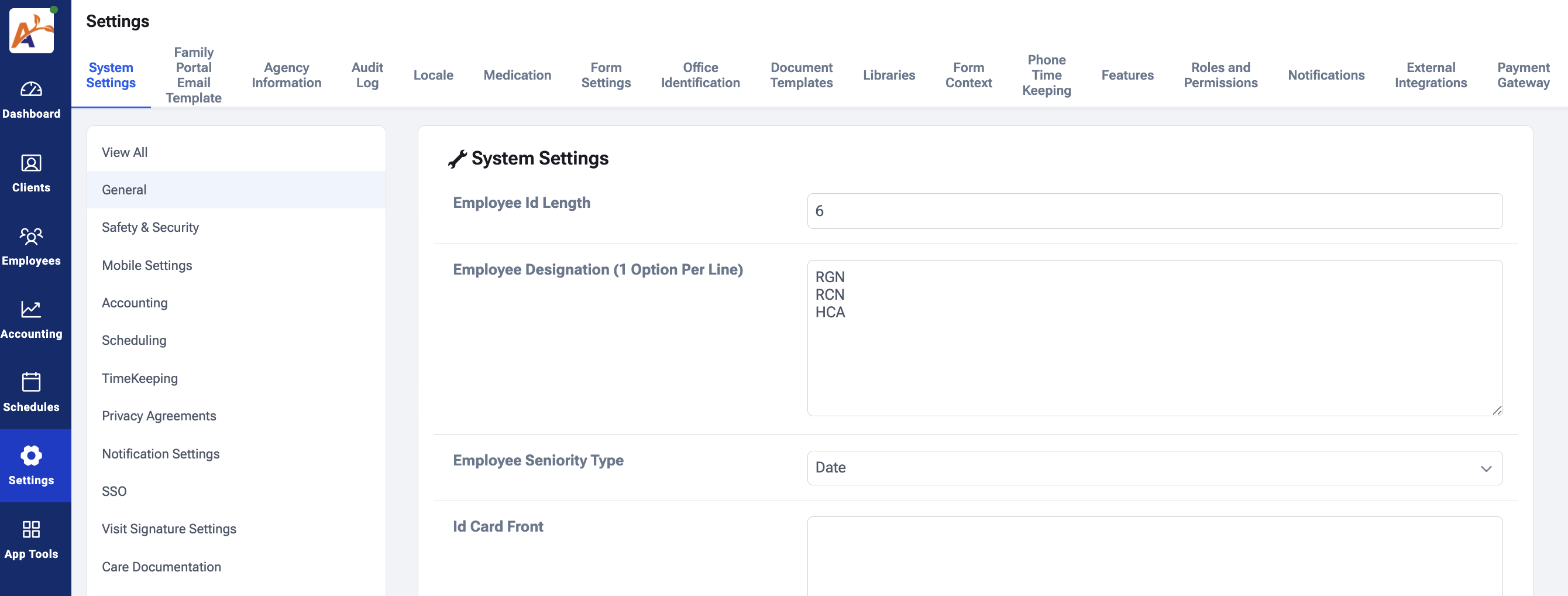Open the Employees sidebar icon
This screenshot has height=596, width=1568.
click(x=31, y=236)
